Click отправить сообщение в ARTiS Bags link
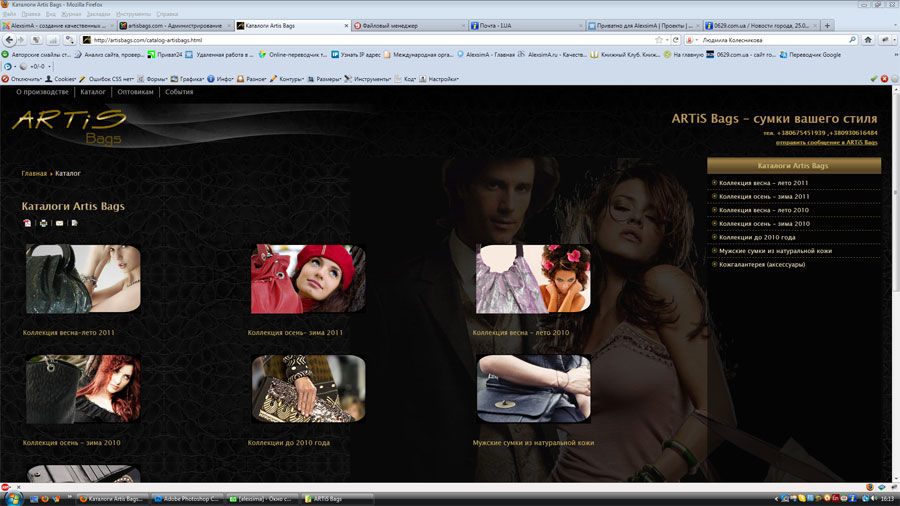The width and height of the screenshot is (900, 506). pos(827,142)
